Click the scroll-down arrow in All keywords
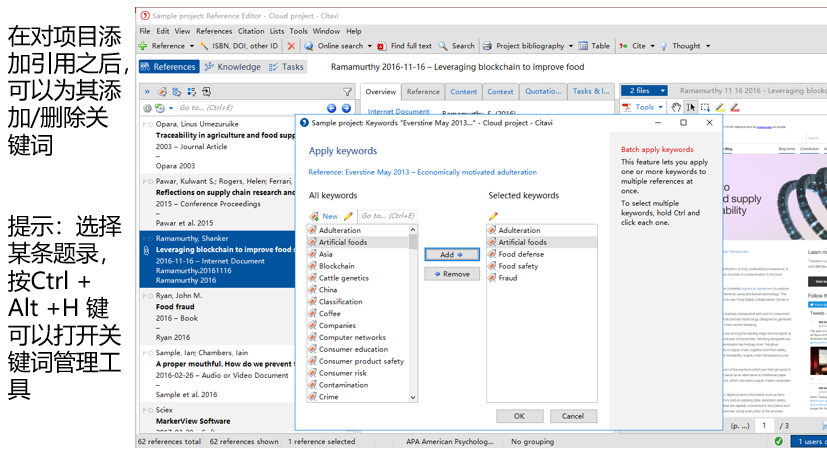827x452 pixels. coord(413,397)
